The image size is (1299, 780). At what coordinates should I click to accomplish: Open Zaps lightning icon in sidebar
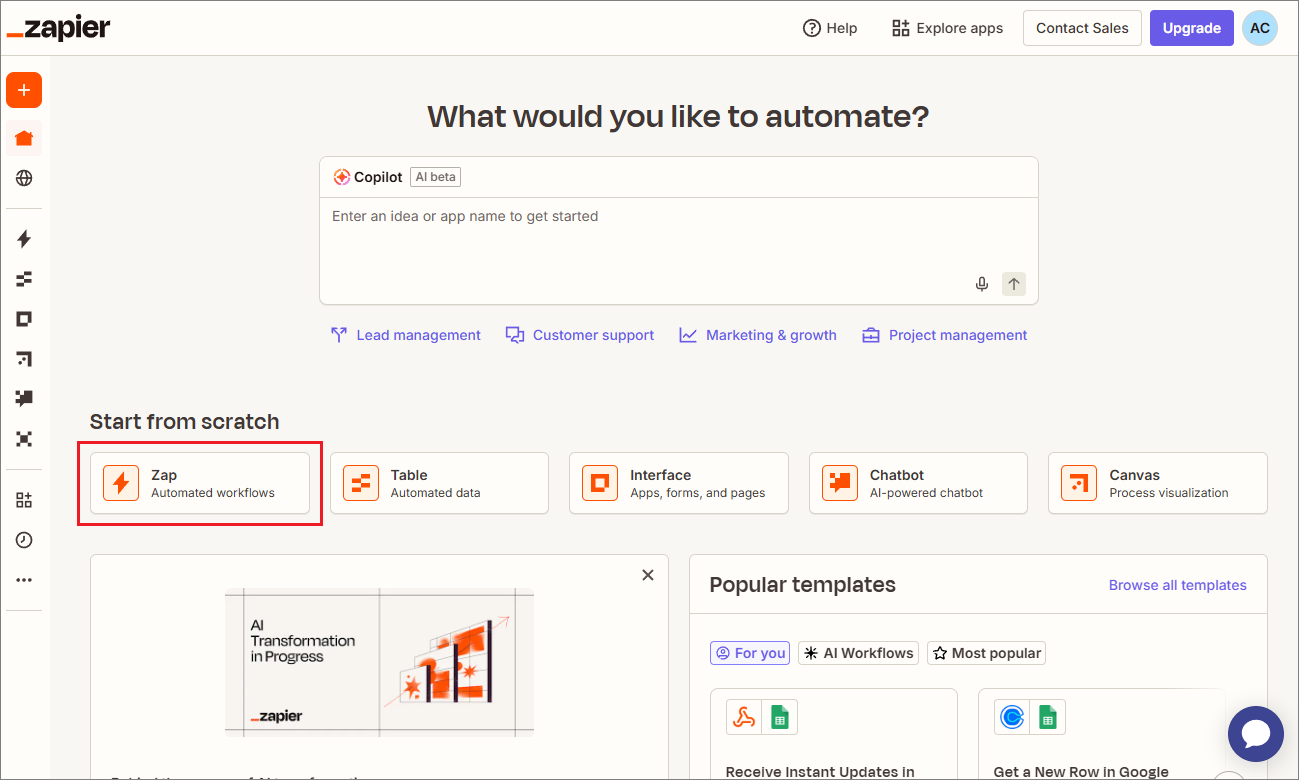24,239
